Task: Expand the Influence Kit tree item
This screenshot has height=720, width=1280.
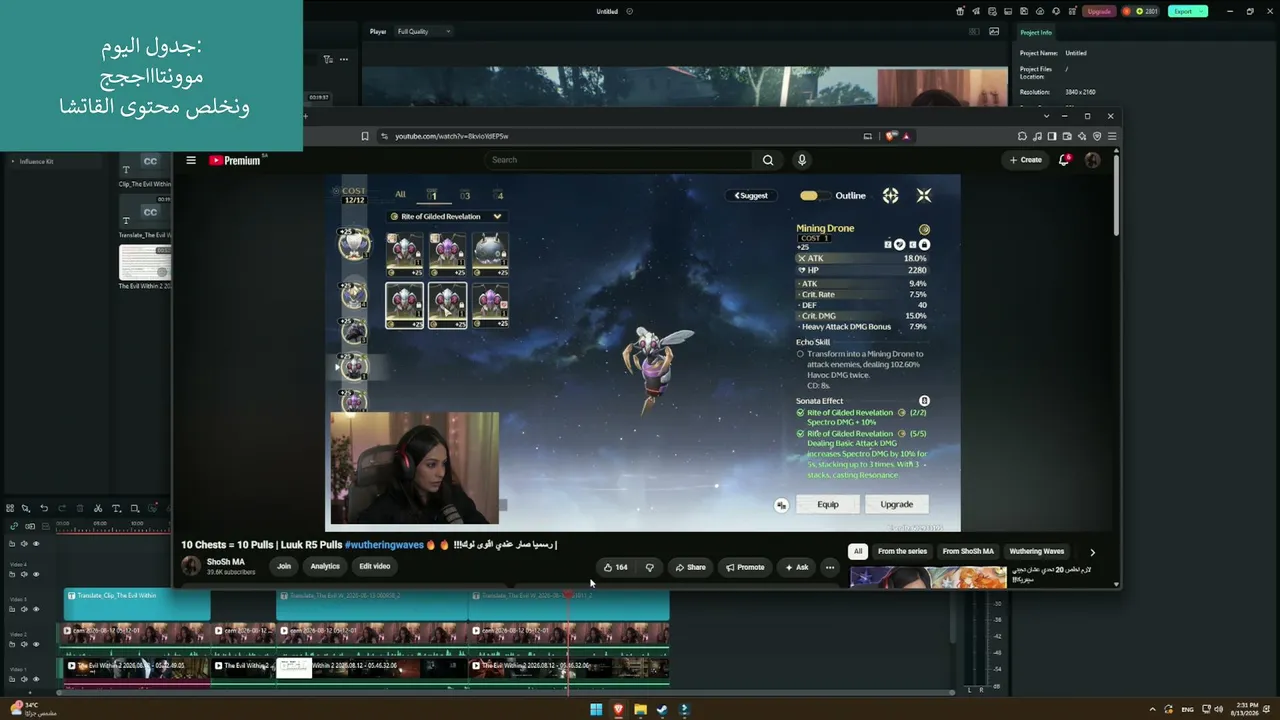Action: pos(13,161)
